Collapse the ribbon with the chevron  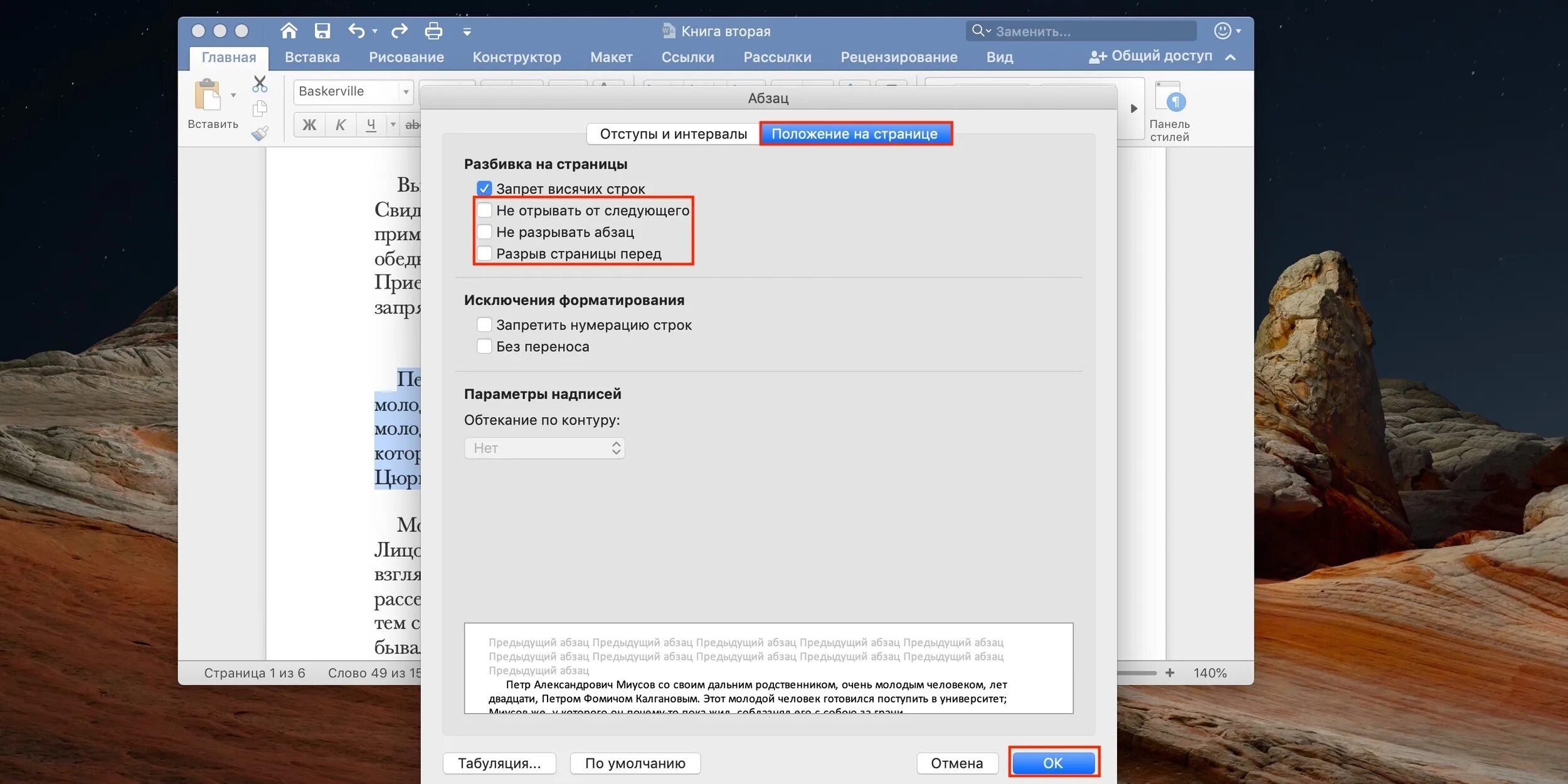1231,57
